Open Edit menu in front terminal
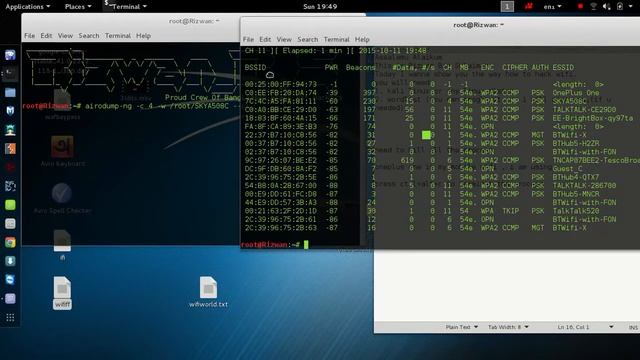Image resolution: width=640 pixels, height=360 pixels. 265,40
